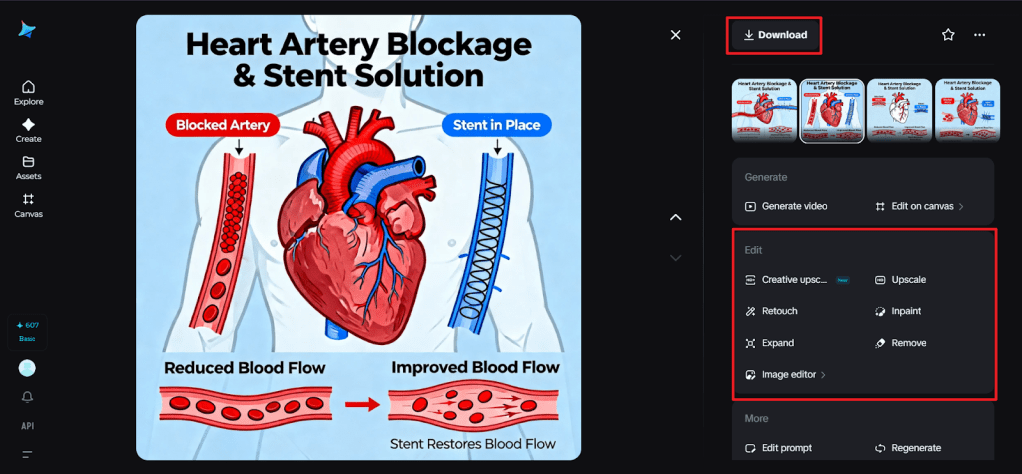
Task: Click the notifications bell icon
Action: point(28,397)
